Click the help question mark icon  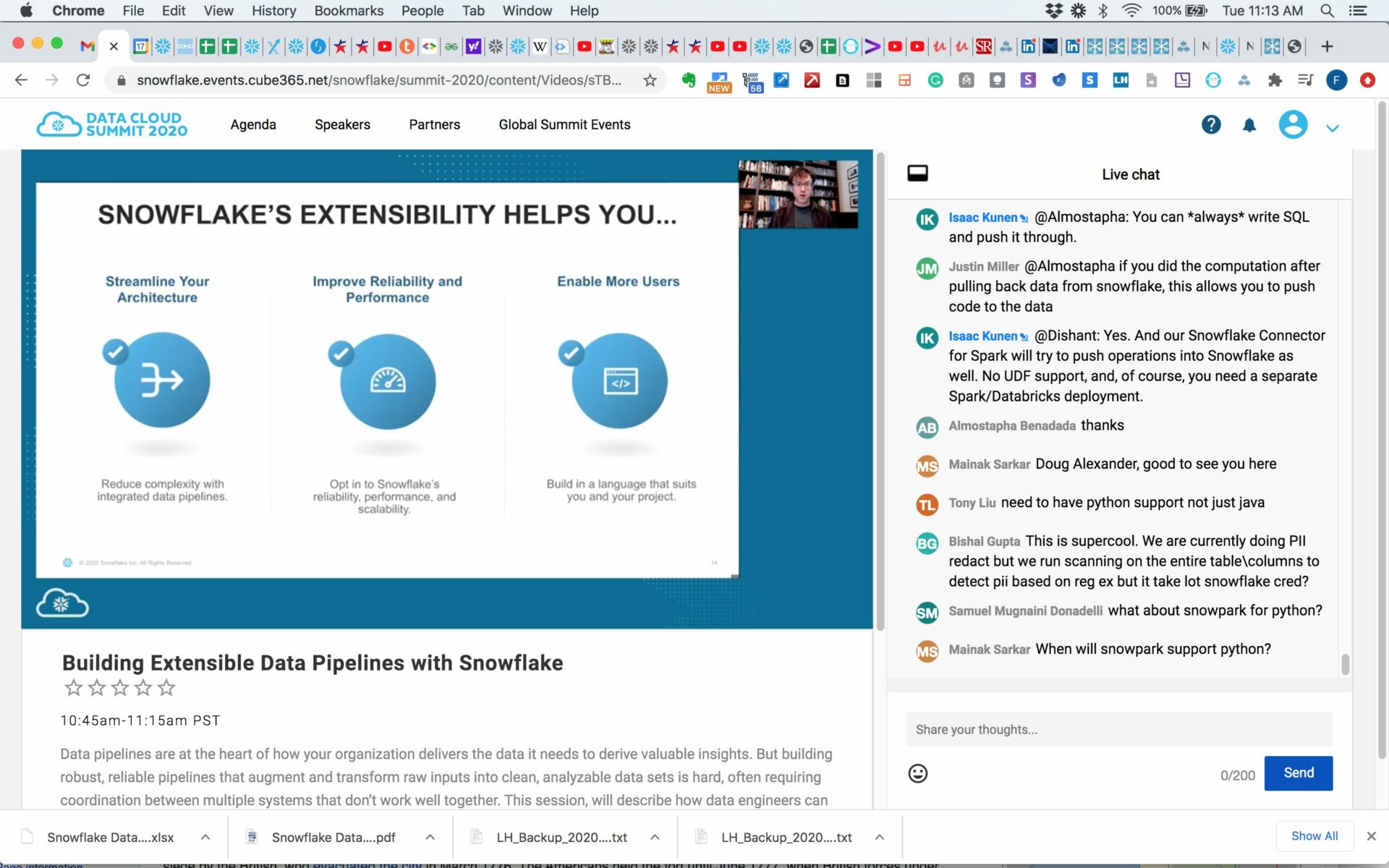[x=1211, y=124]
